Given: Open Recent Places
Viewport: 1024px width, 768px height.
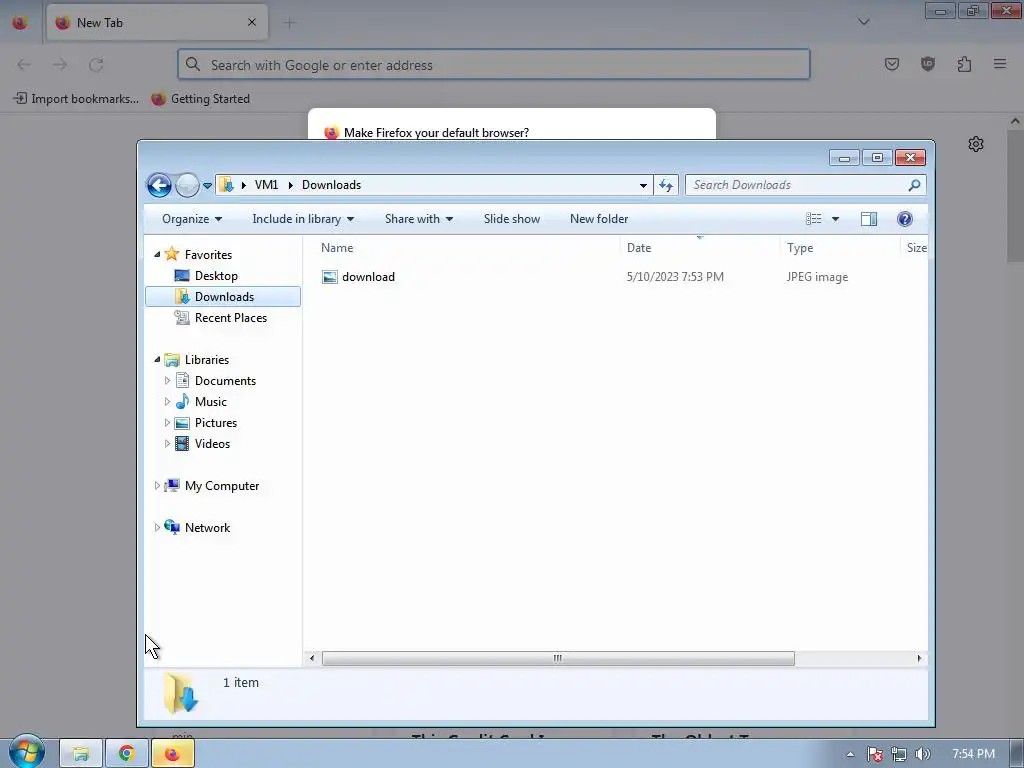Looking at the screenshot, I should 231,317.
